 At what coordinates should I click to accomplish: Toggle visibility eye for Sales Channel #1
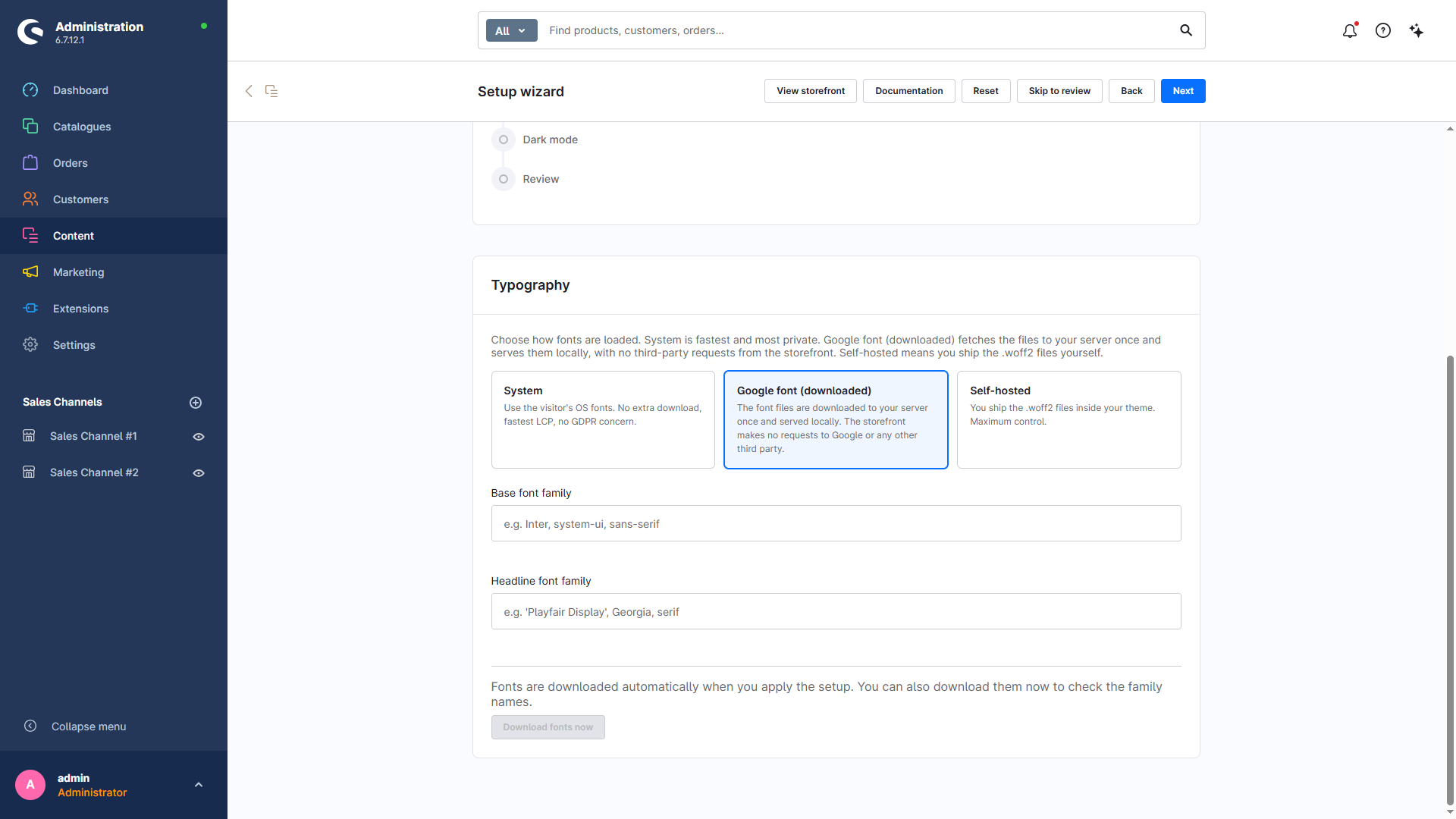[x=199, y=437]
